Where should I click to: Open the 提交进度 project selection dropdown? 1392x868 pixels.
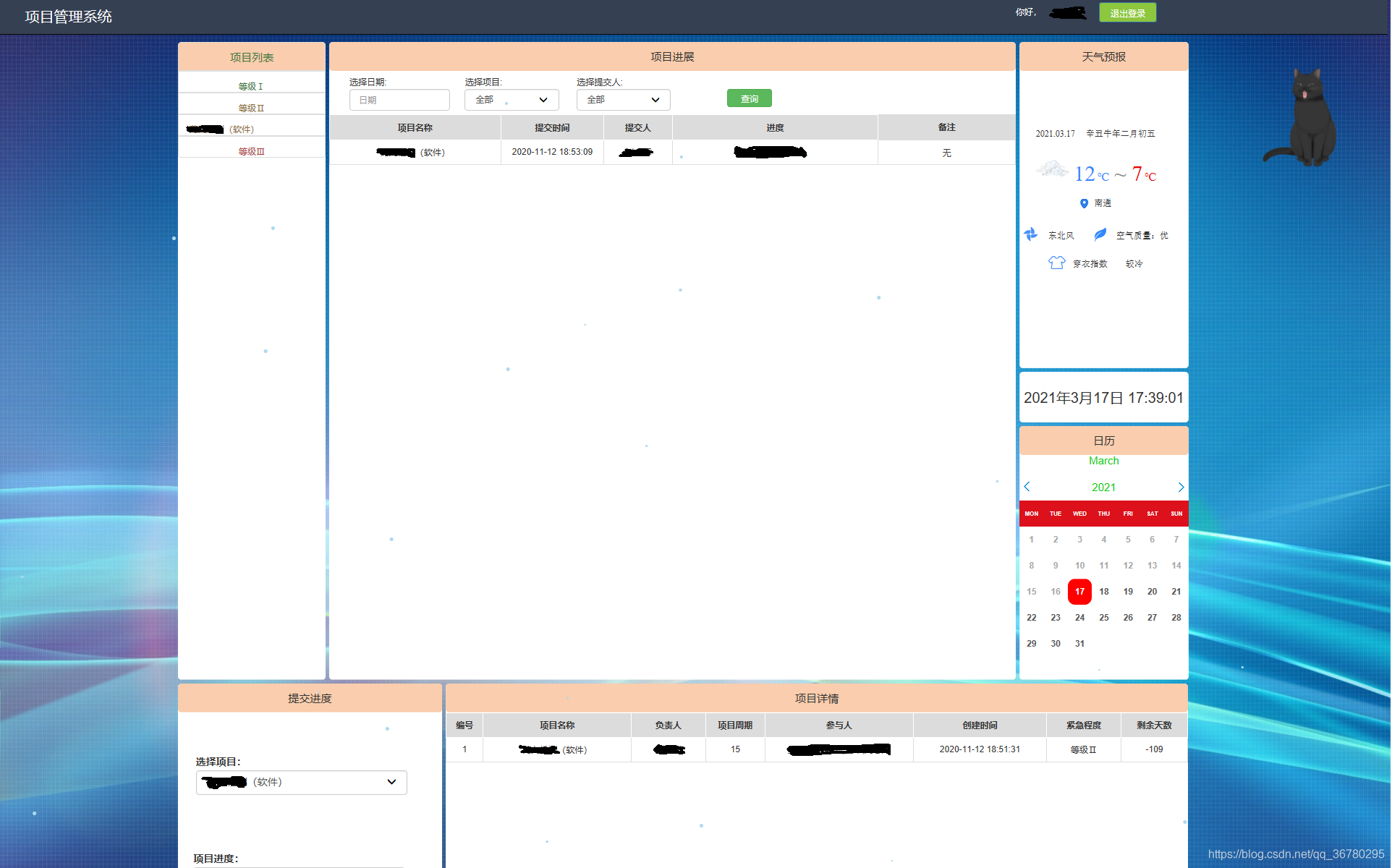[x=302, y=782]
